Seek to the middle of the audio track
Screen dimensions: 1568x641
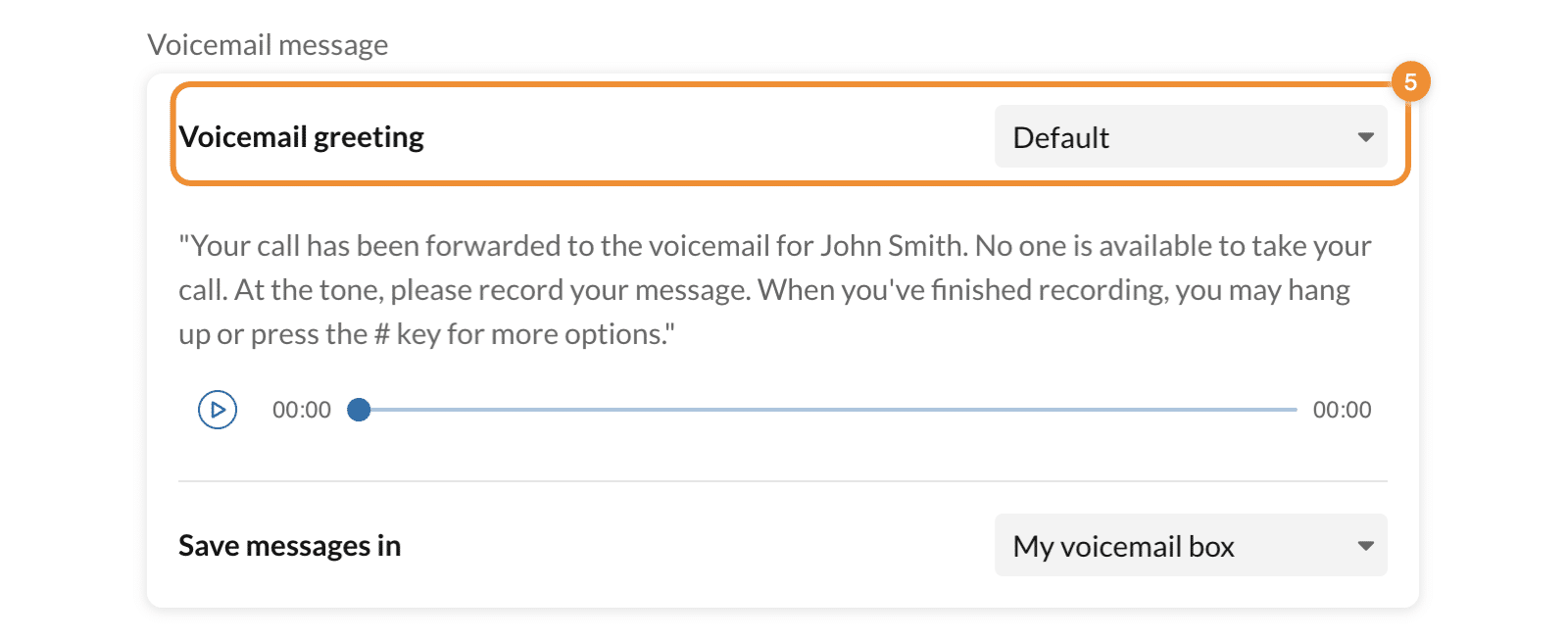(828, 410)
